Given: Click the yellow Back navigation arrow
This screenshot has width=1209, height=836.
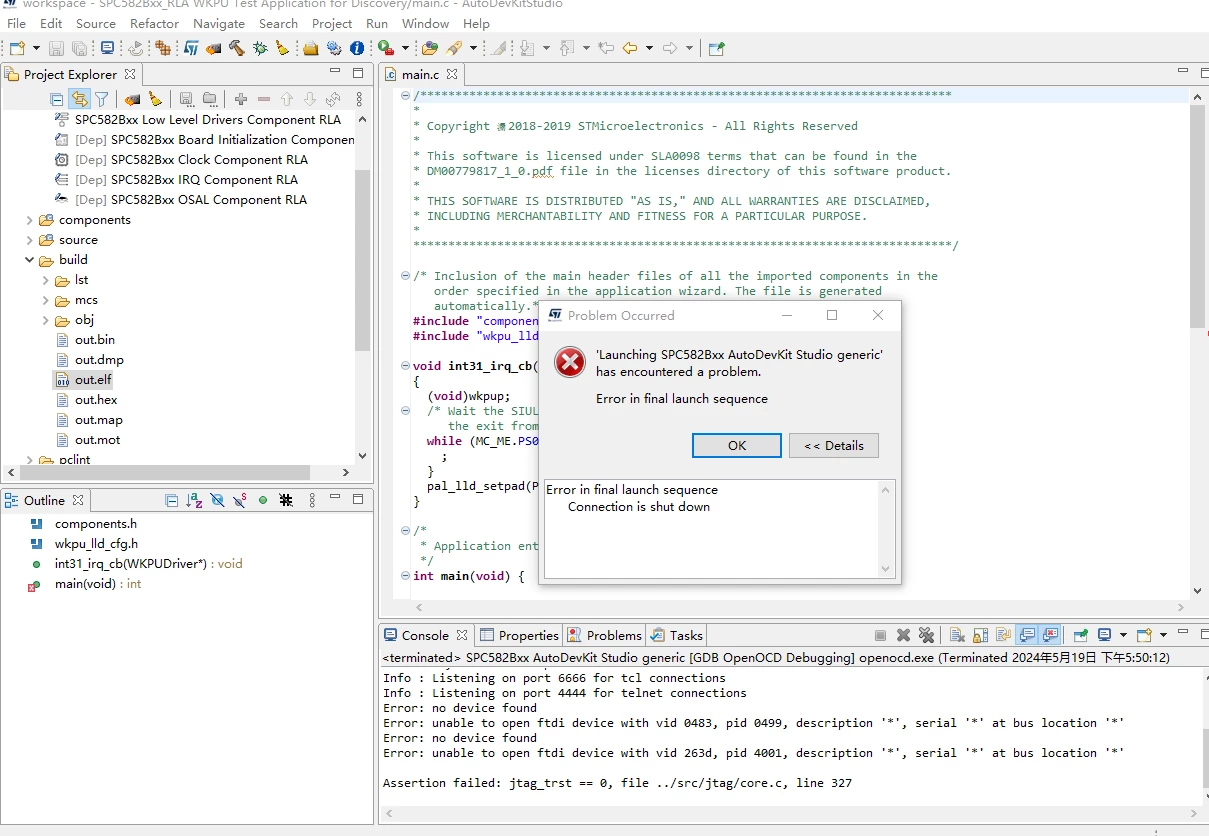Looking at the screenshot, I should click(x=630, y=48).
